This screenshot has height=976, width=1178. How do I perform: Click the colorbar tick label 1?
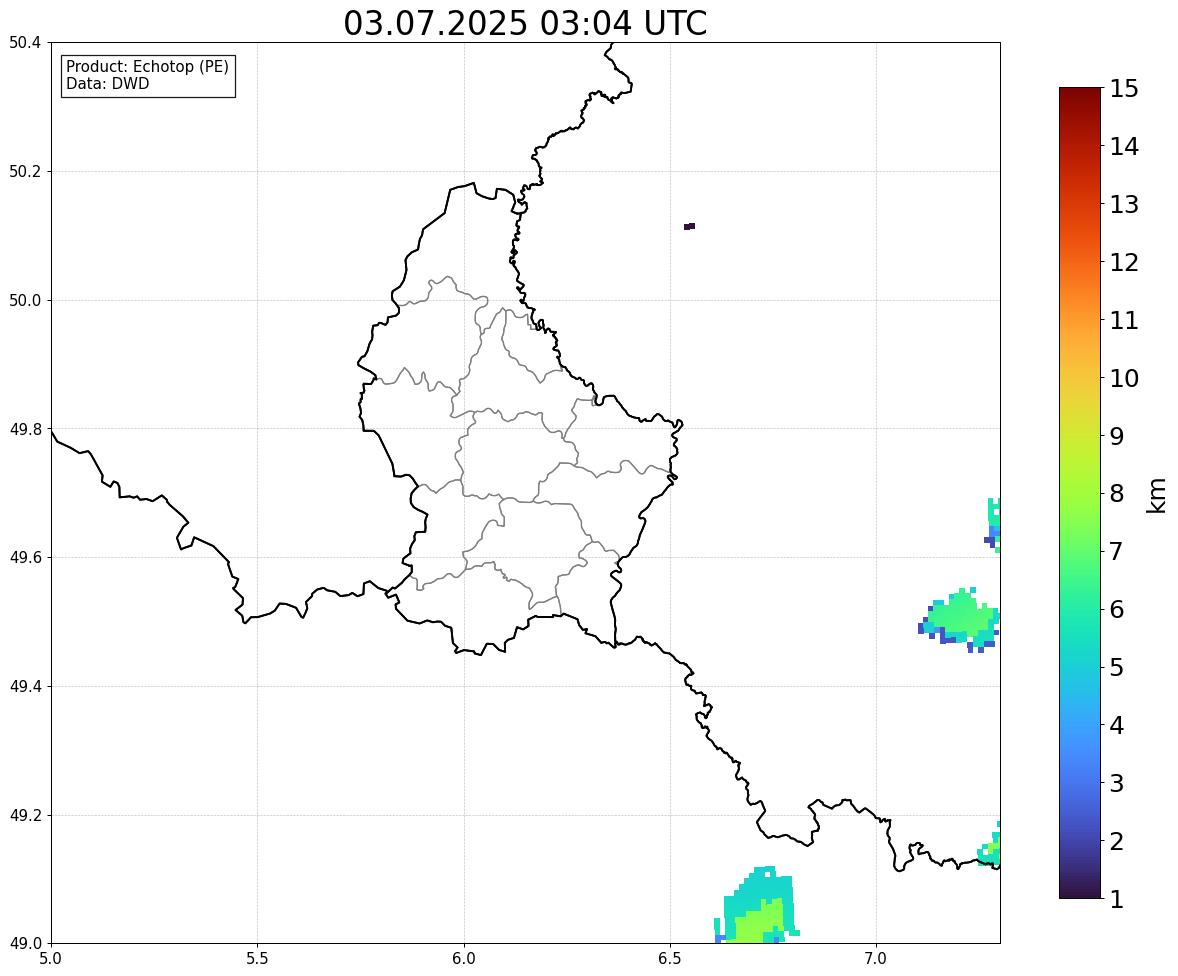pyautogui.click(x=1117, y=899)
